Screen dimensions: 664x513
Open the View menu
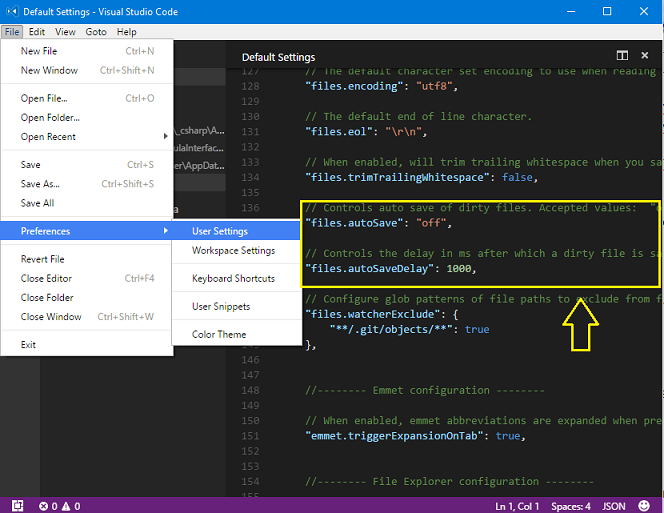click(65, 32)
